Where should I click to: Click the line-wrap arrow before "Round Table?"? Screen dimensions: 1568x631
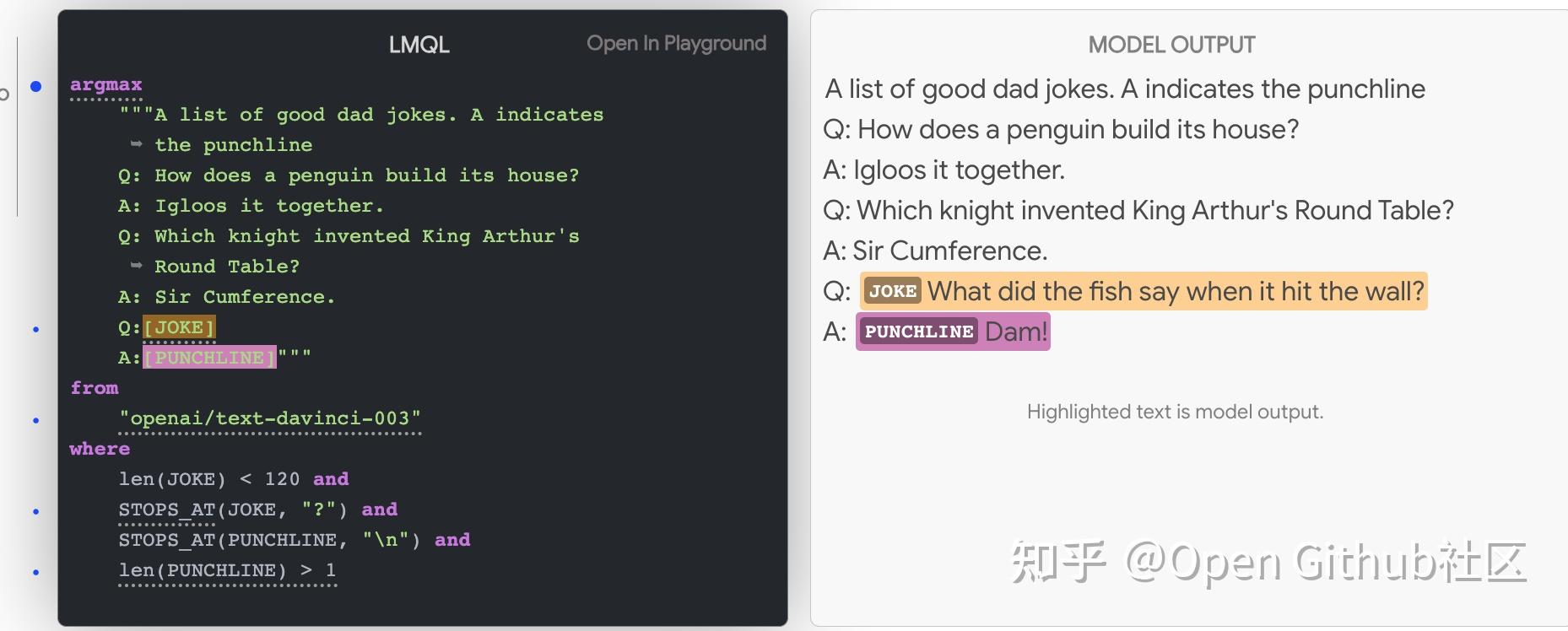pyautogui.click(x=136, y=267)
